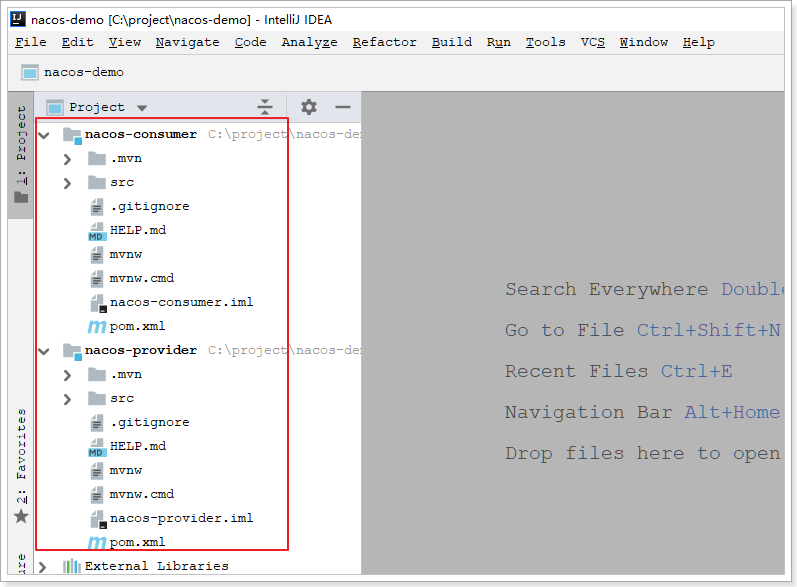Open Project view settings gear
The image size is (797, 587).
(309, 107)
